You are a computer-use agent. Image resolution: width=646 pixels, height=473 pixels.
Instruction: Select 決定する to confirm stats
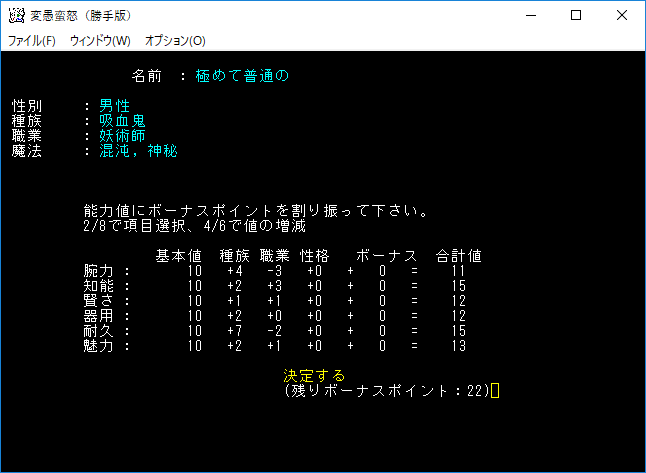[x=314, y=376]
